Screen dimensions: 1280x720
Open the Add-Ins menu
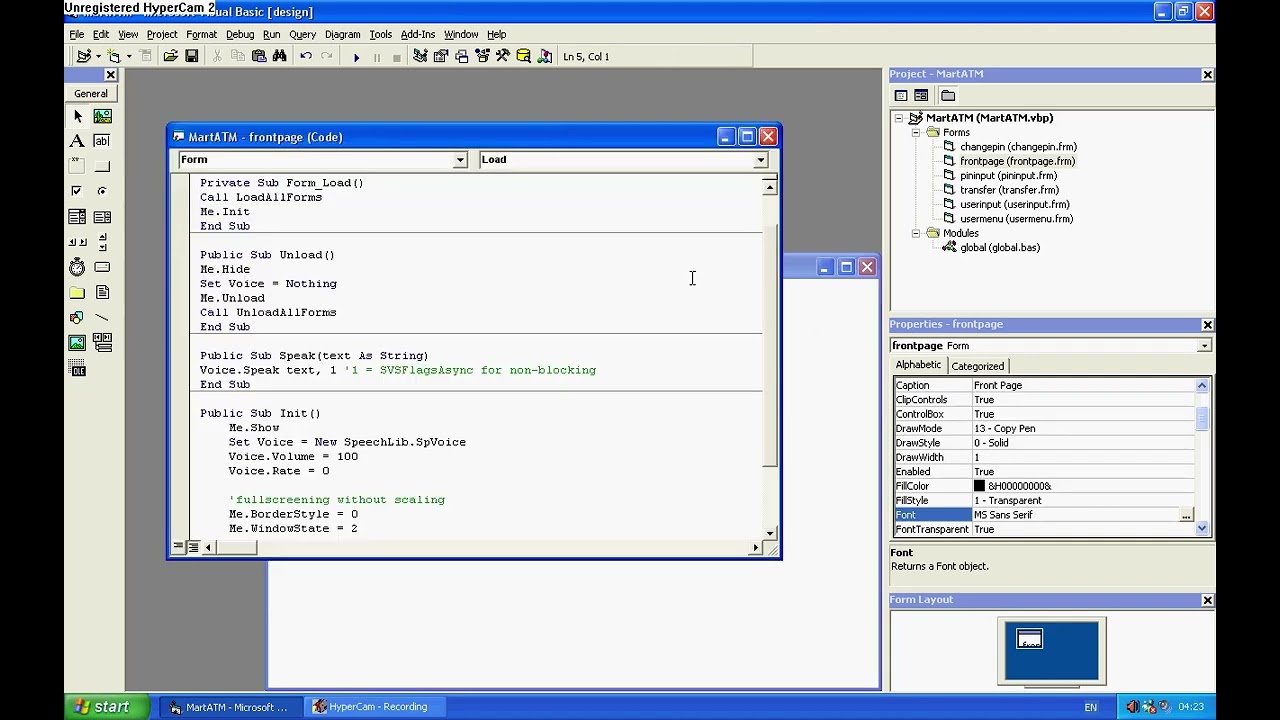[418, 35]
